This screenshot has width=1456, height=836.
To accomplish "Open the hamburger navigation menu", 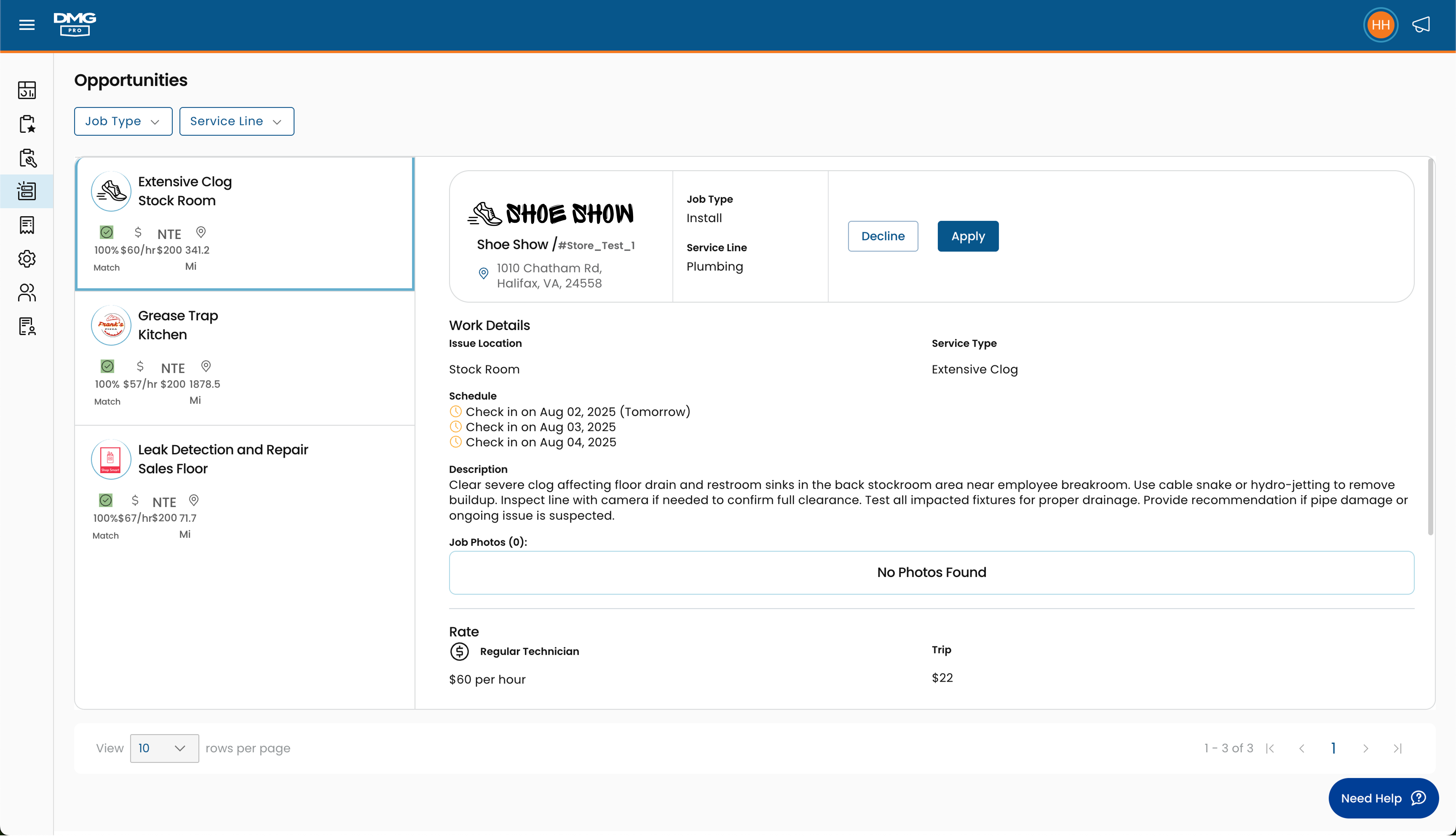I will click(x=26, y=24).
